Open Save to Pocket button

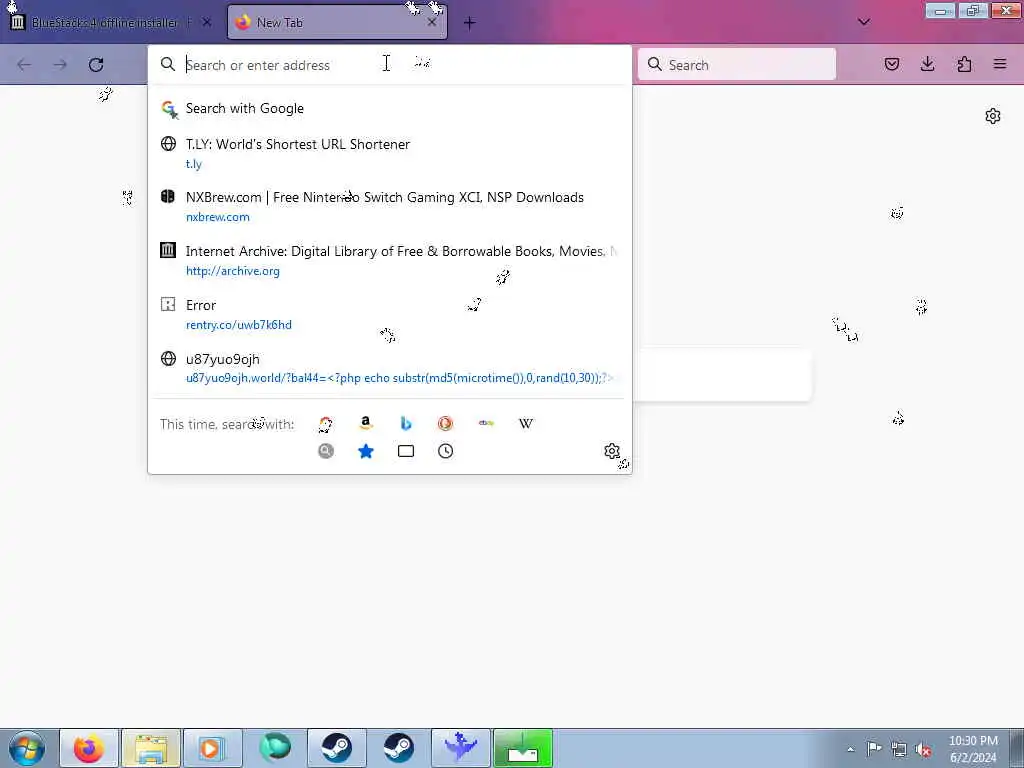click(x=892, y=64)
